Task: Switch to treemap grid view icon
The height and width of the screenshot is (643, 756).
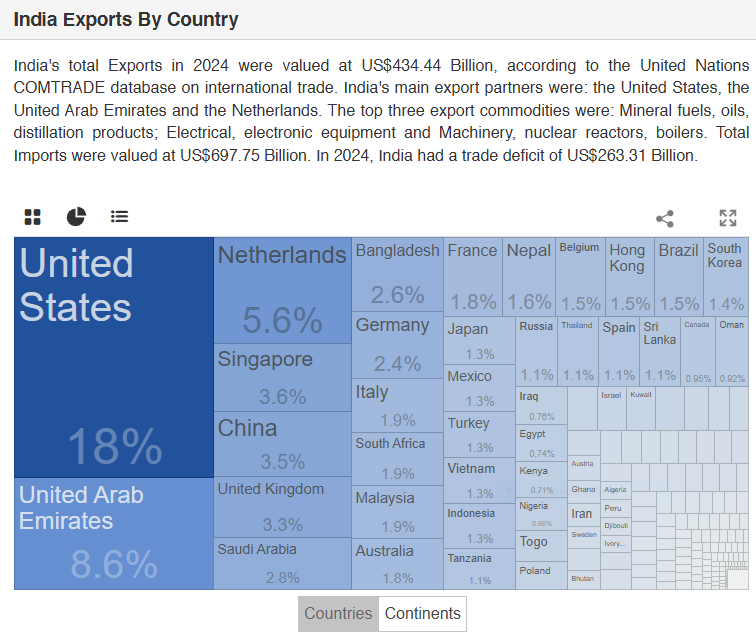Action: 33,217
